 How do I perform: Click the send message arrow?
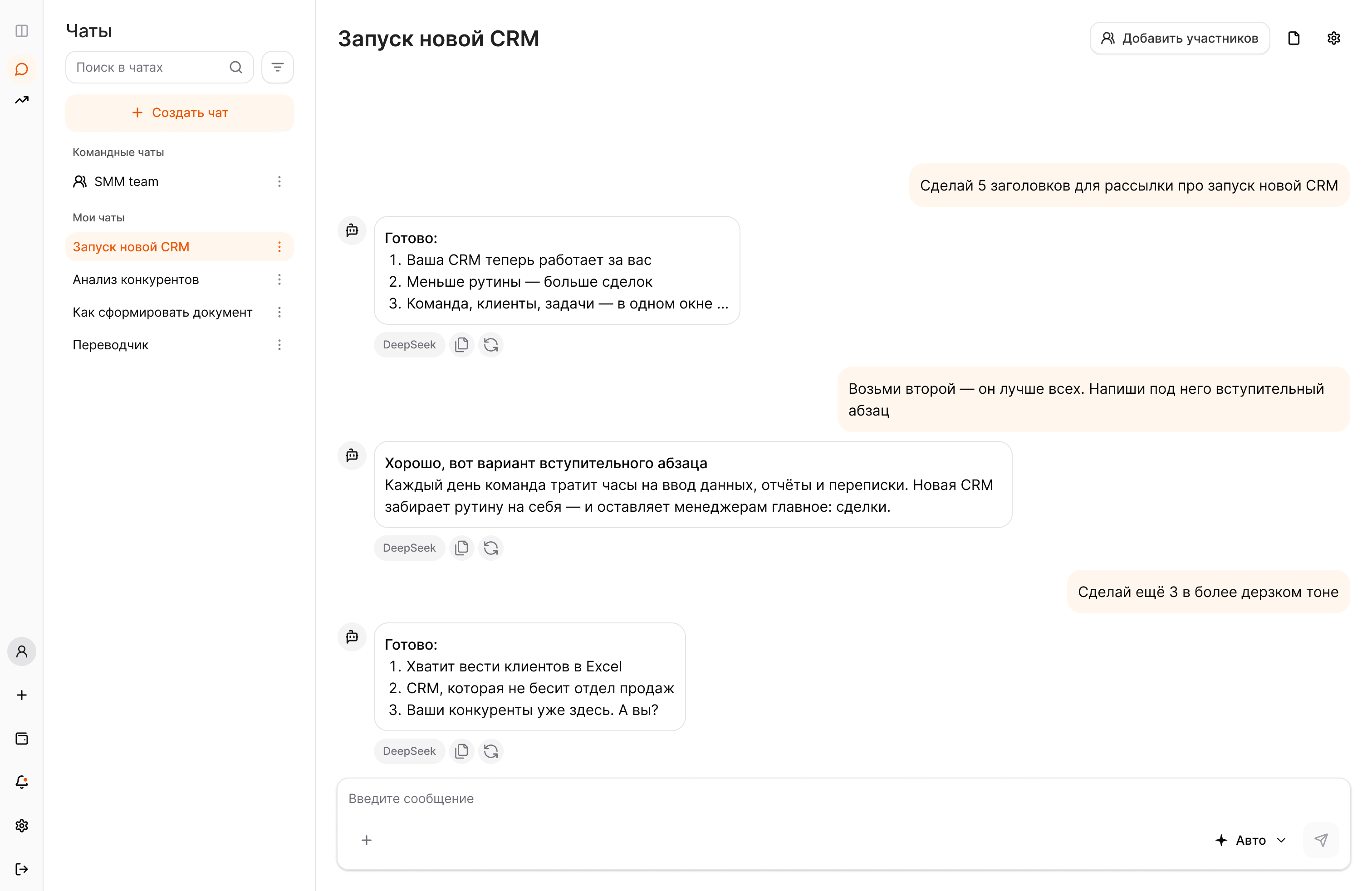coord(1321,840)
